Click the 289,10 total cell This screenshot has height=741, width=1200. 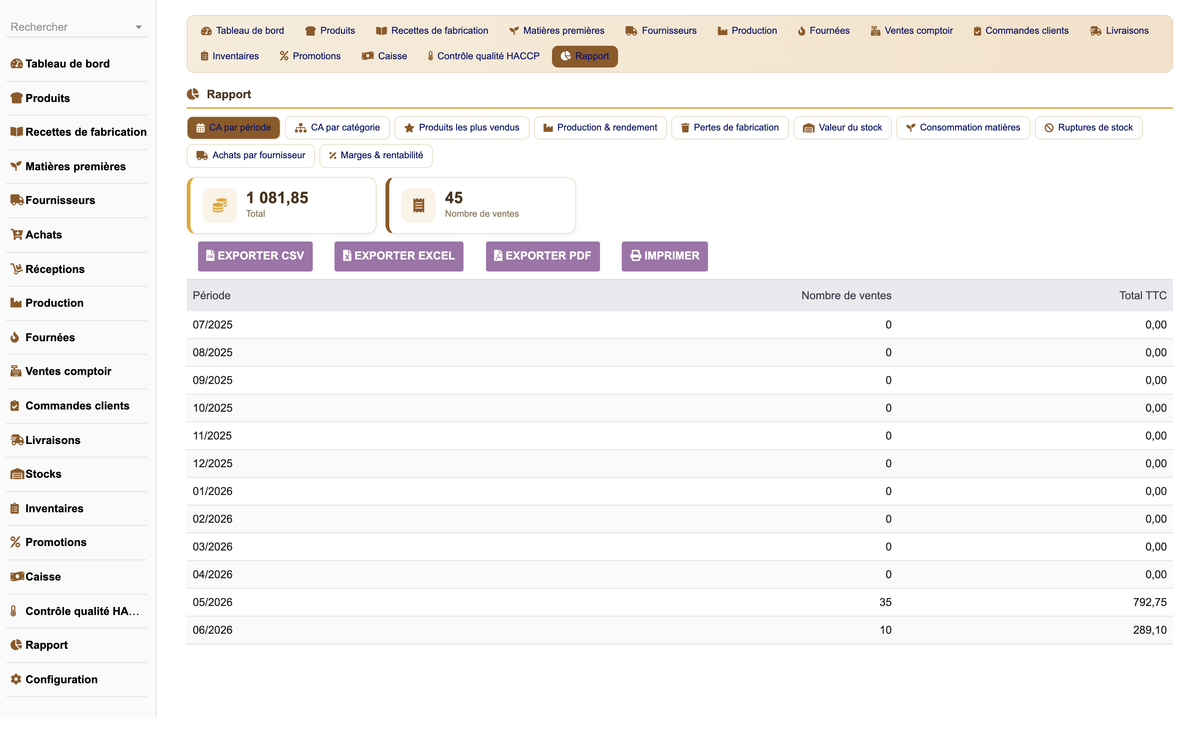click(x=1150, y=630)
